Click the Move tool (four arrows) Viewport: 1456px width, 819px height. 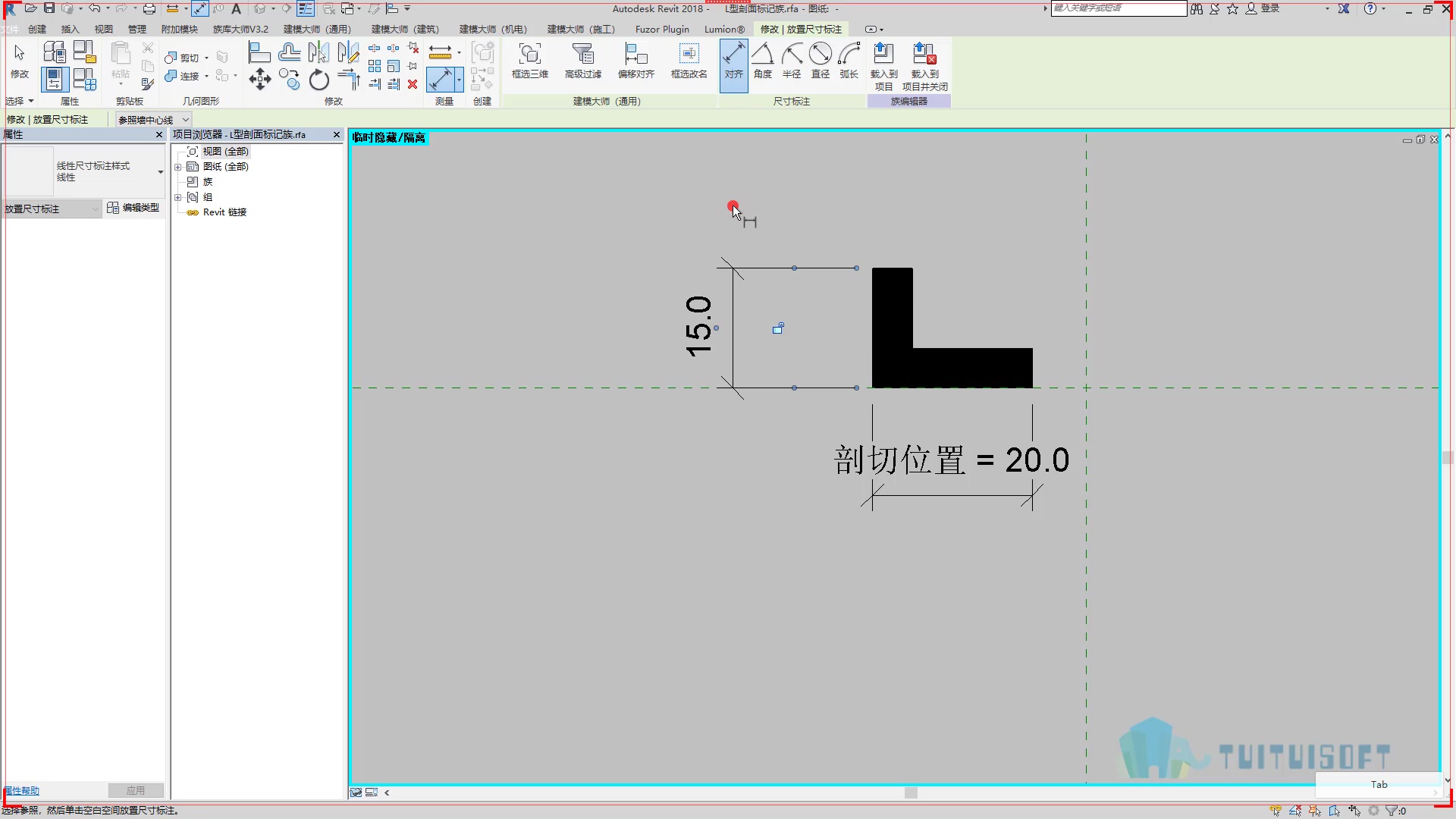[x=259, y=79]
